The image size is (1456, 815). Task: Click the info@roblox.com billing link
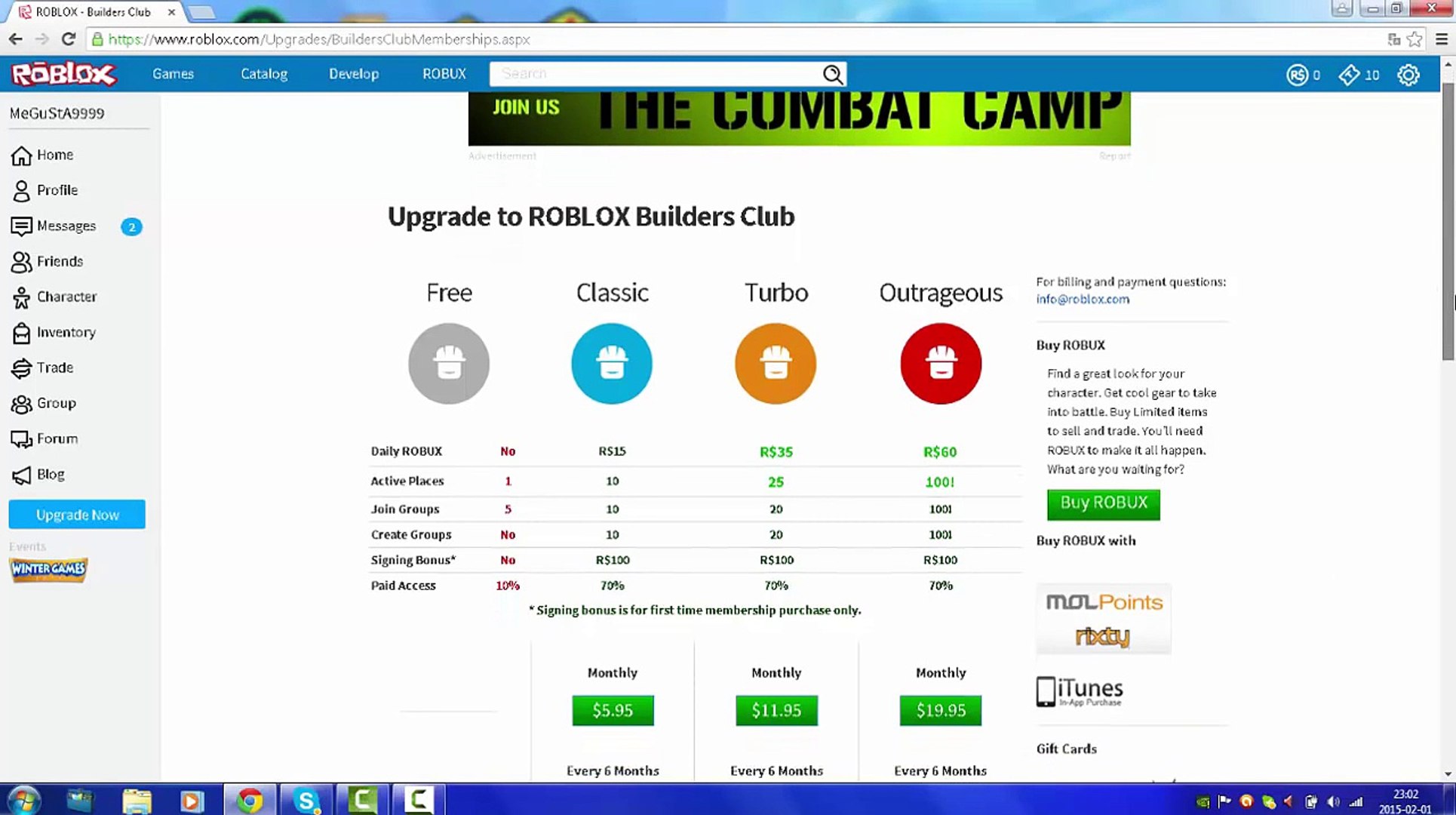coord(1083,299)
